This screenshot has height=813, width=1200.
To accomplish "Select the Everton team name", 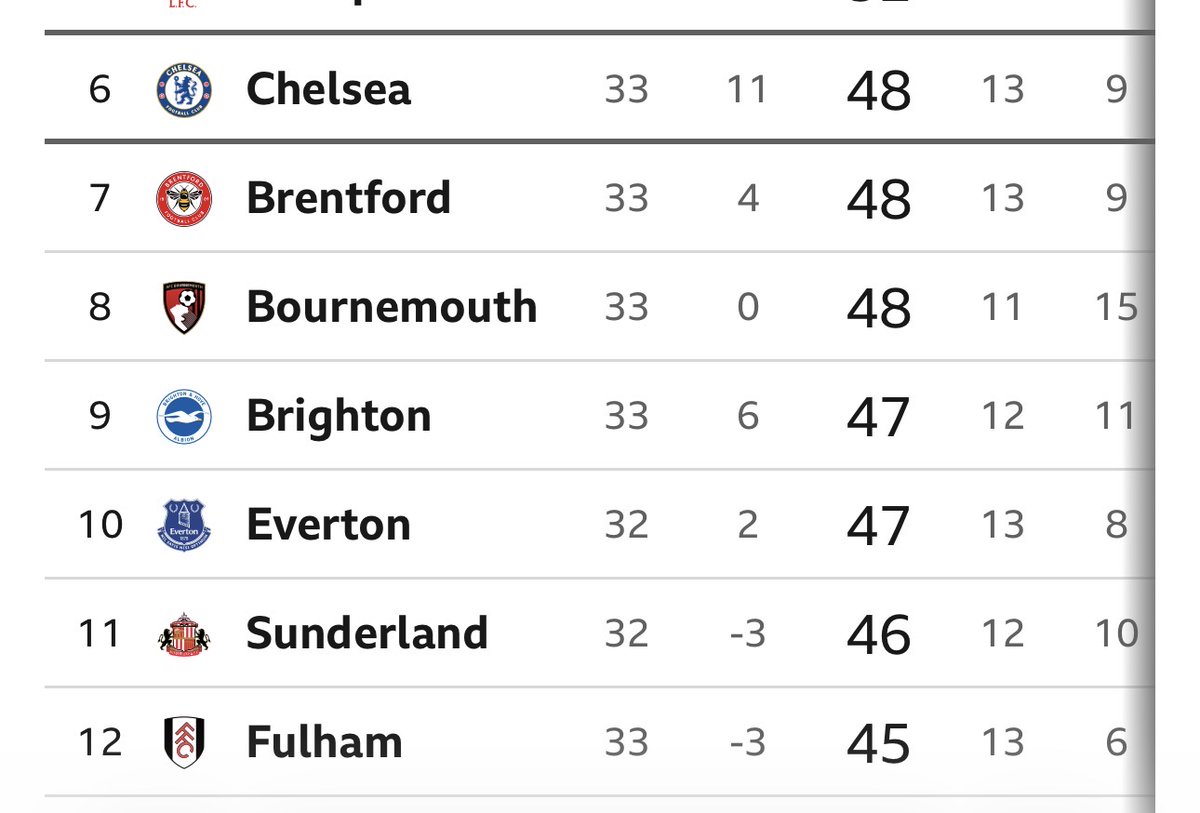I will pos(328,525).
